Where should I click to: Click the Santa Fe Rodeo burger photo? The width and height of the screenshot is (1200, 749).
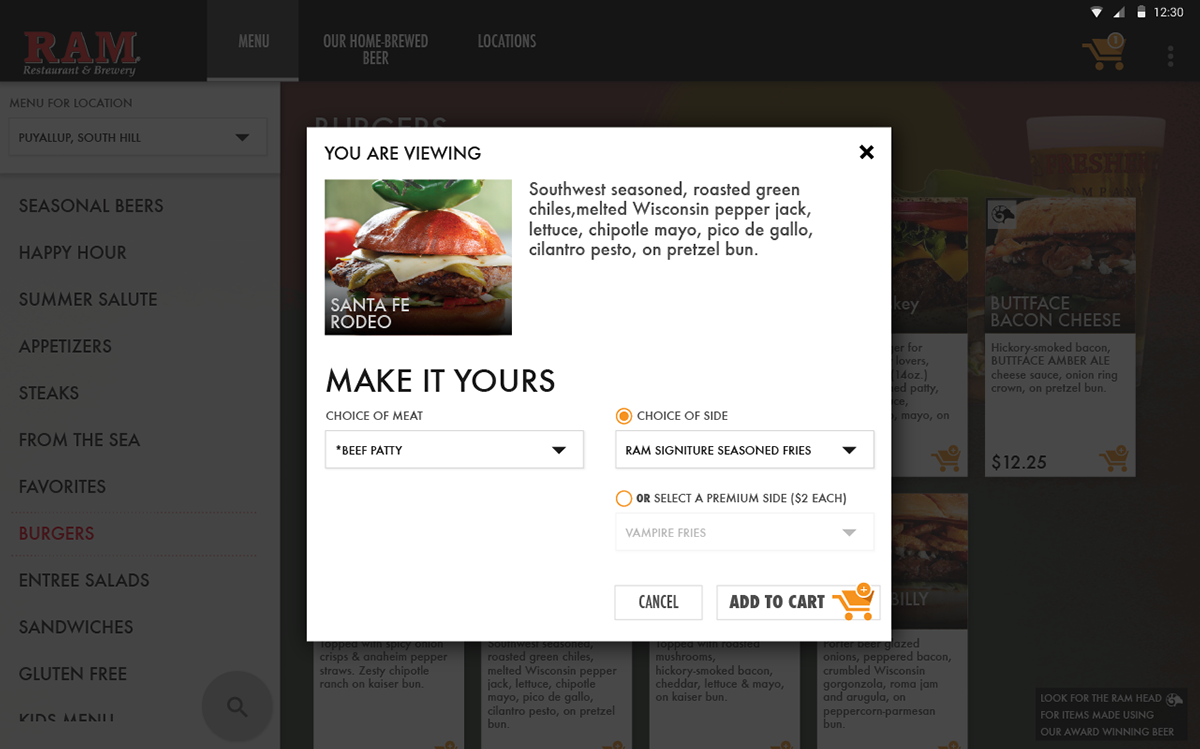pyautogui.click(x=418, y=257)
